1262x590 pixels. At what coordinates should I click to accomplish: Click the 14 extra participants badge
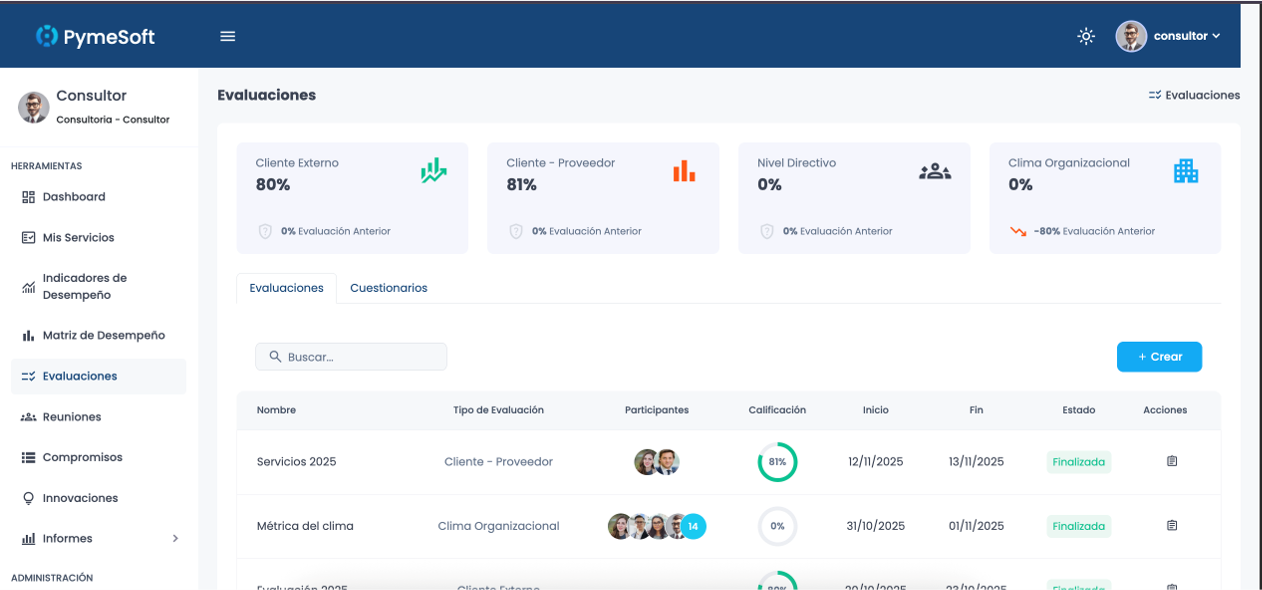tap(693, 526)
